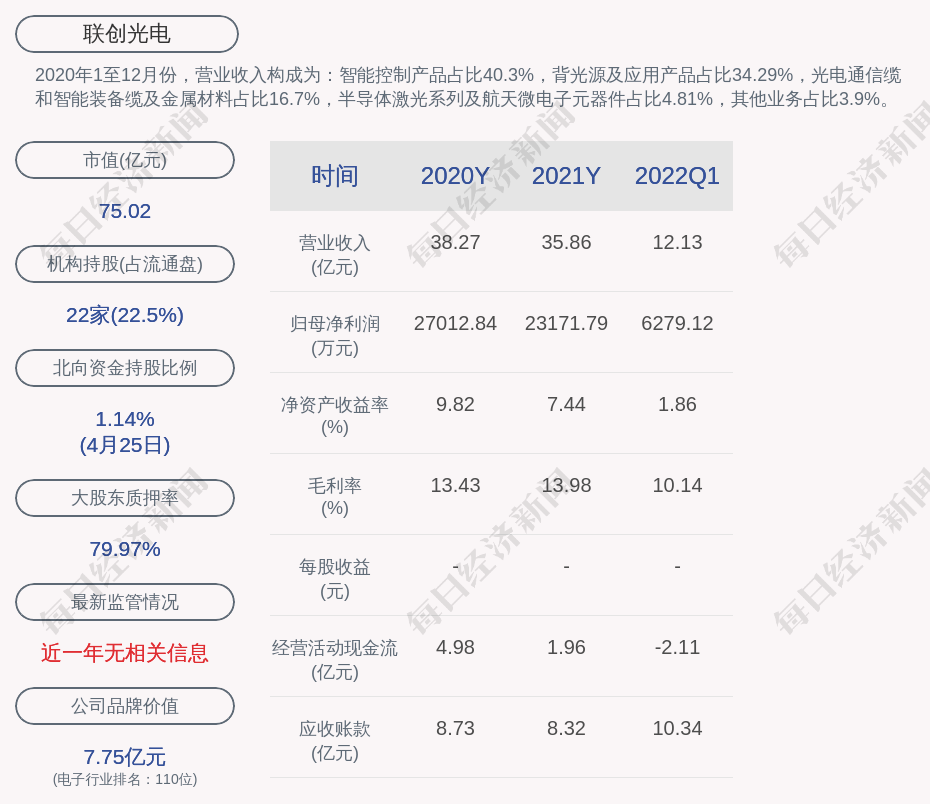This screenshot has height=804, width=930.
Task: Select the 2022Q1 column header
Action: [677, 176]
